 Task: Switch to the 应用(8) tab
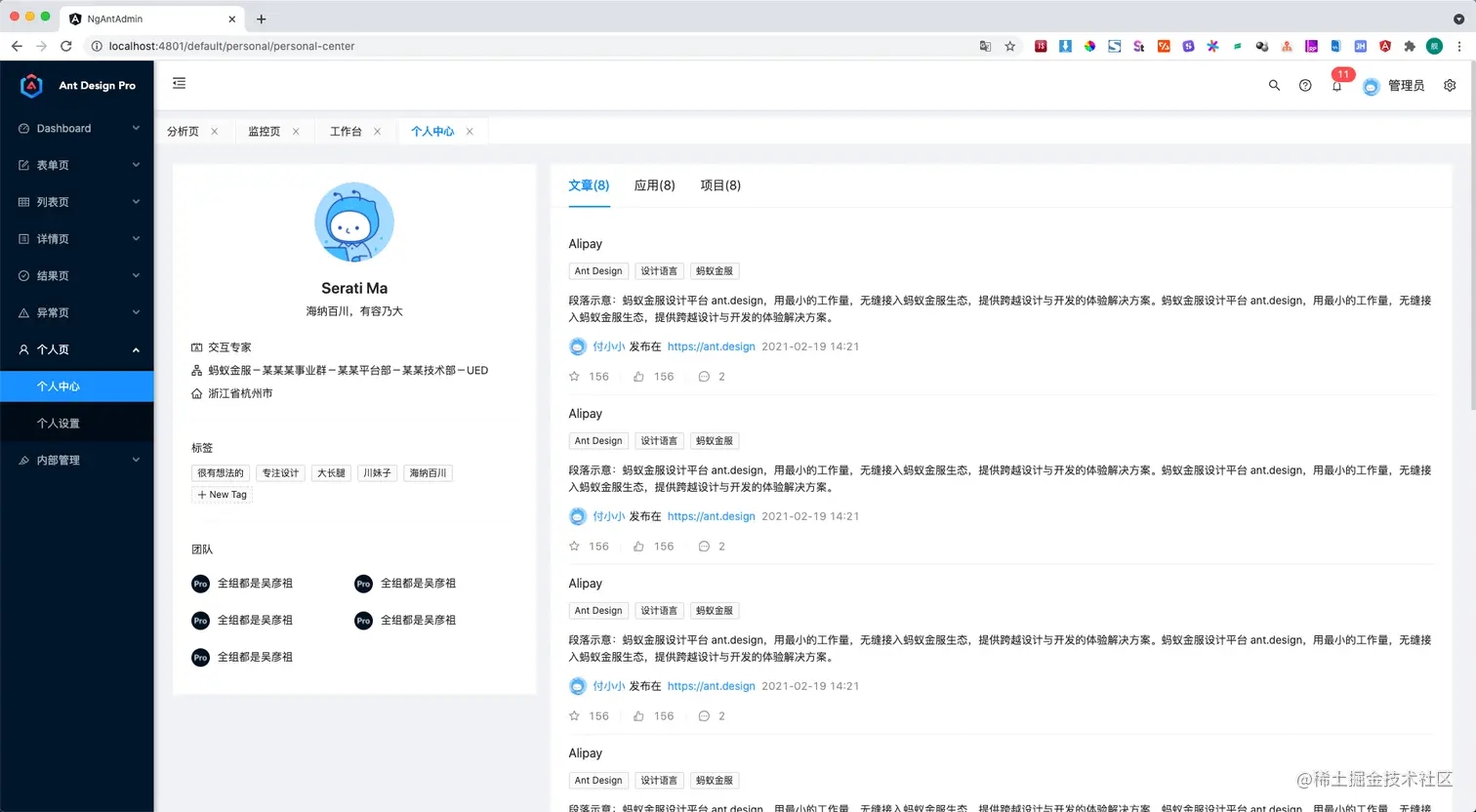coord(654,185)
